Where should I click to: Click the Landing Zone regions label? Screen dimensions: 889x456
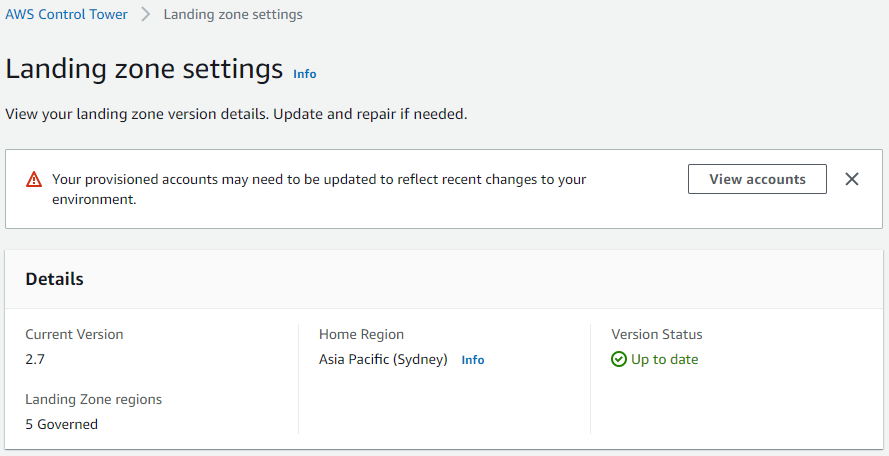(93, 399)
